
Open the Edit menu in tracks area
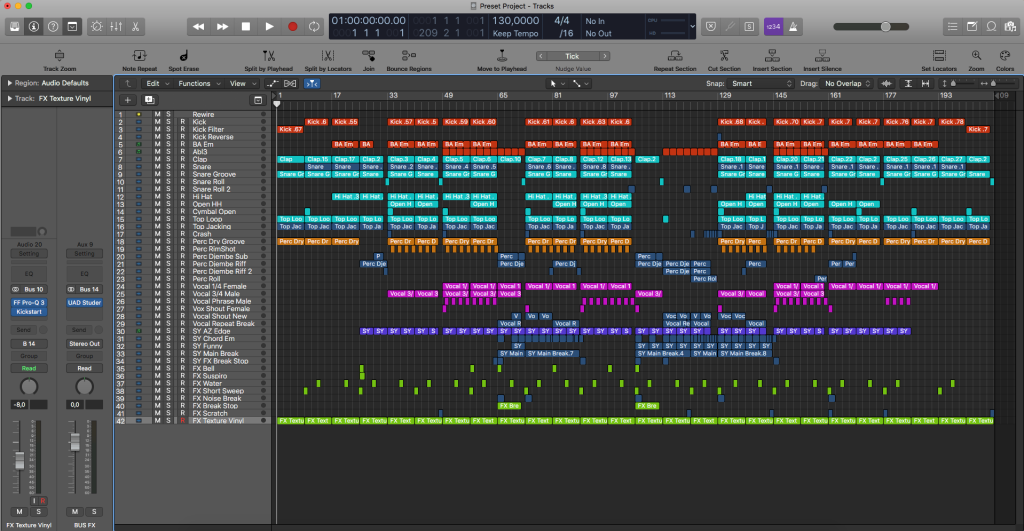click(x=157, y=84)
